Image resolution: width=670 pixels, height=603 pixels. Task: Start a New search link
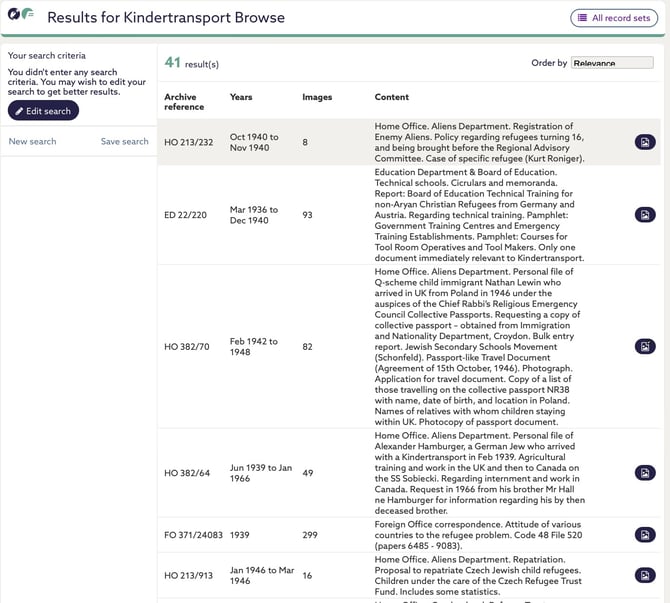click(x=32, y=142)
